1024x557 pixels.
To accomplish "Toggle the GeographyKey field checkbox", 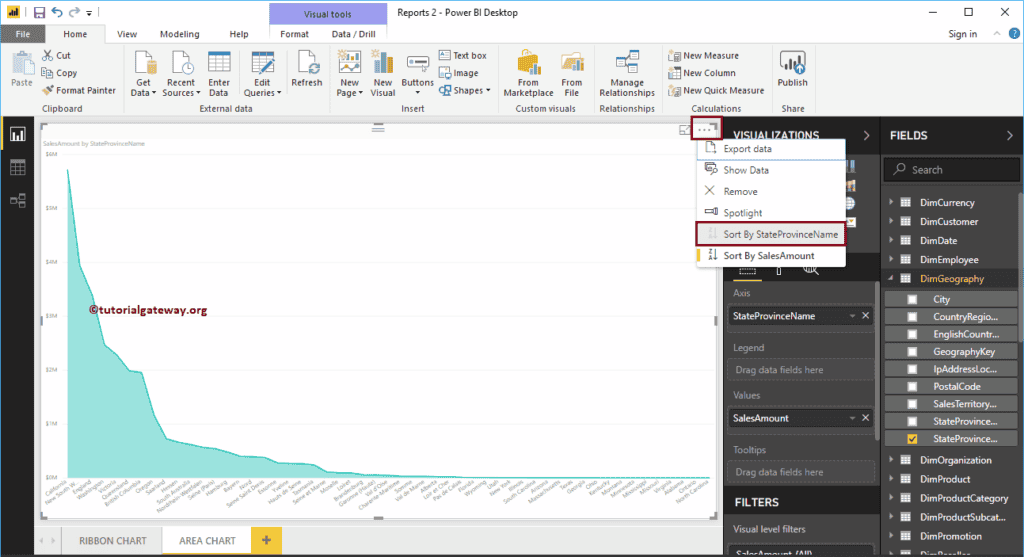I will [x=912, y=351].
